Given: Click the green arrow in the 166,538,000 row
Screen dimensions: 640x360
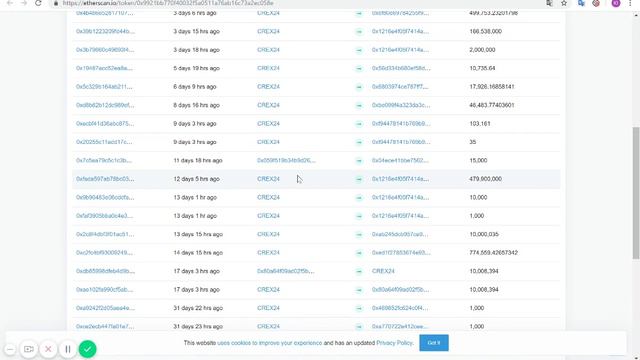Looking at the screenshot, I should tap(359, 31).
